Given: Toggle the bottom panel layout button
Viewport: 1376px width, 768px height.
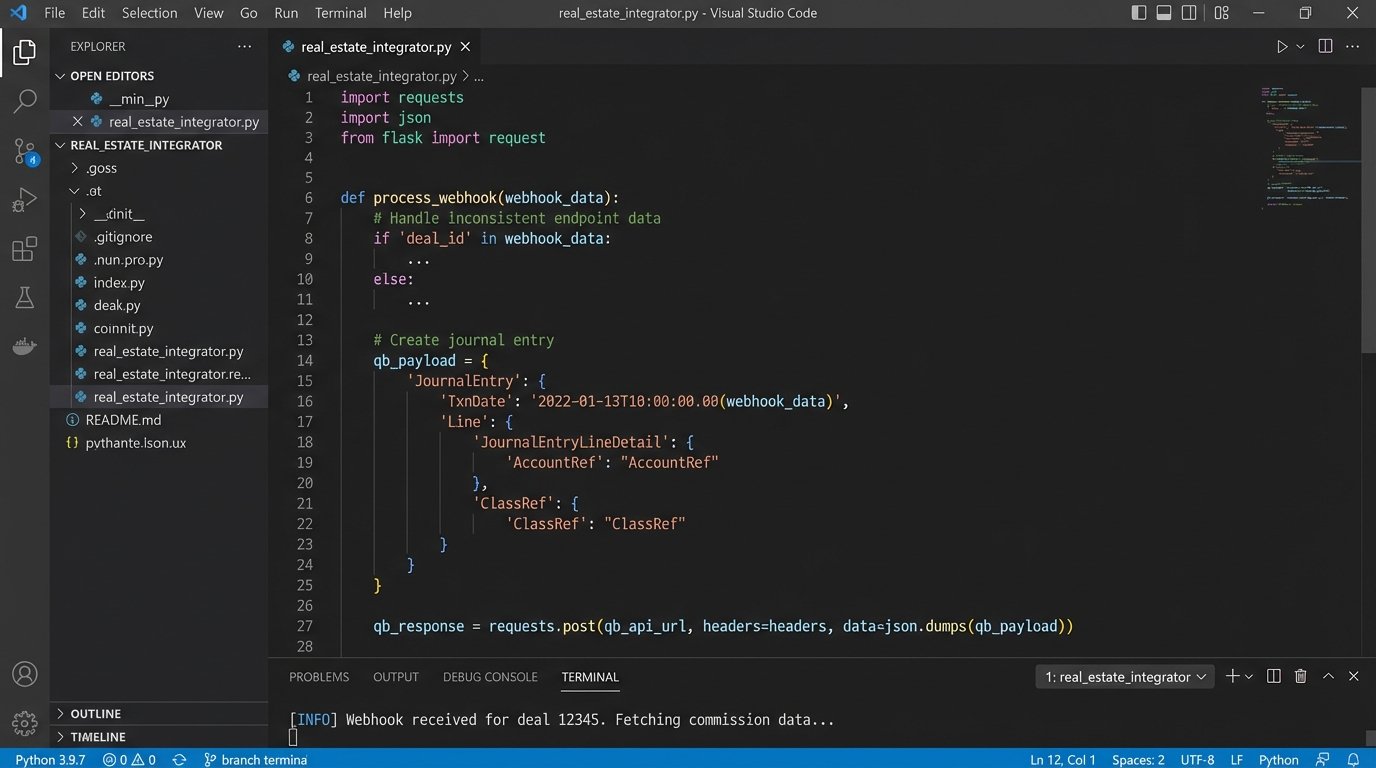Looking at the screenshot, I should (x=1164, y=13).
